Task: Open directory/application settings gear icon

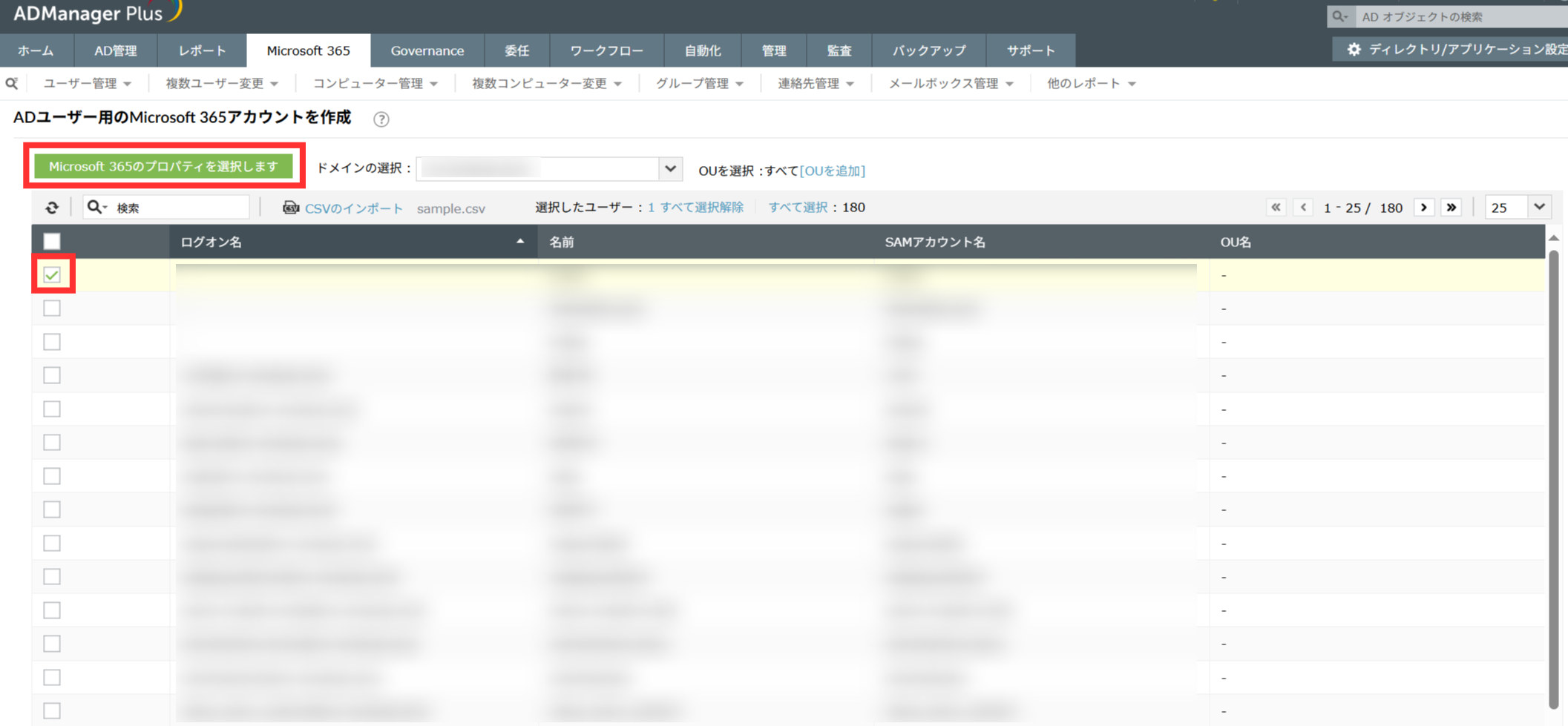Action: [x=1354, y=50]
